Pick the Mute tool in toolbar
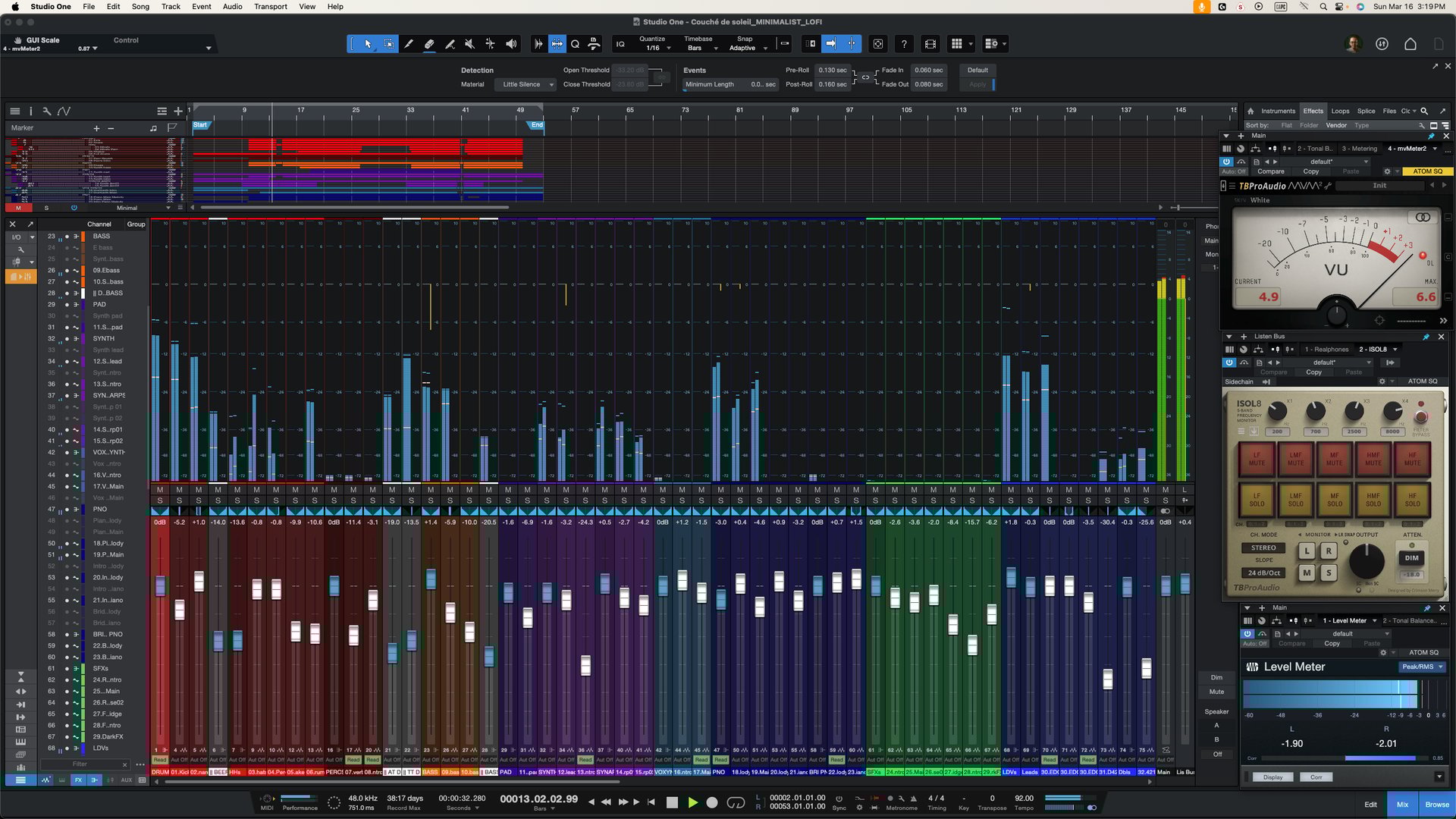Viewport: 1456px width, 819px height. tap(470, 44)
